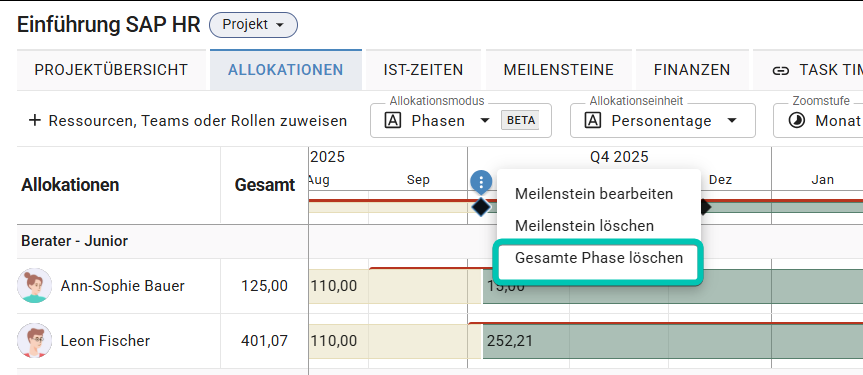The image size is (863, 375).
Task: Click the A icon in Allokationsmodus
Action: pyautogui.click(x=393, y=121)
